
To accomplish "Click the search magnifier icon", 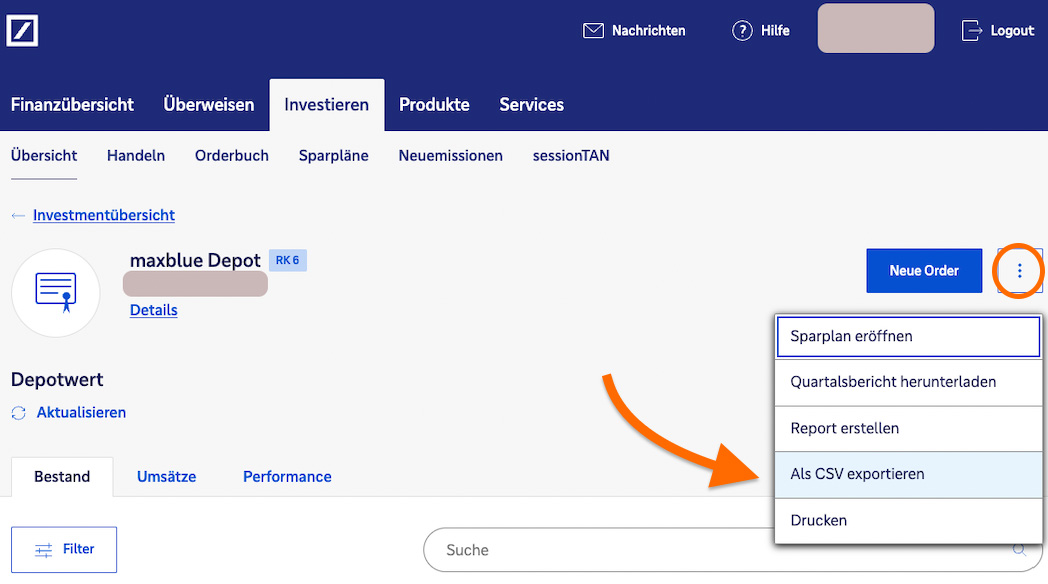I will [x=1019, y=549].
